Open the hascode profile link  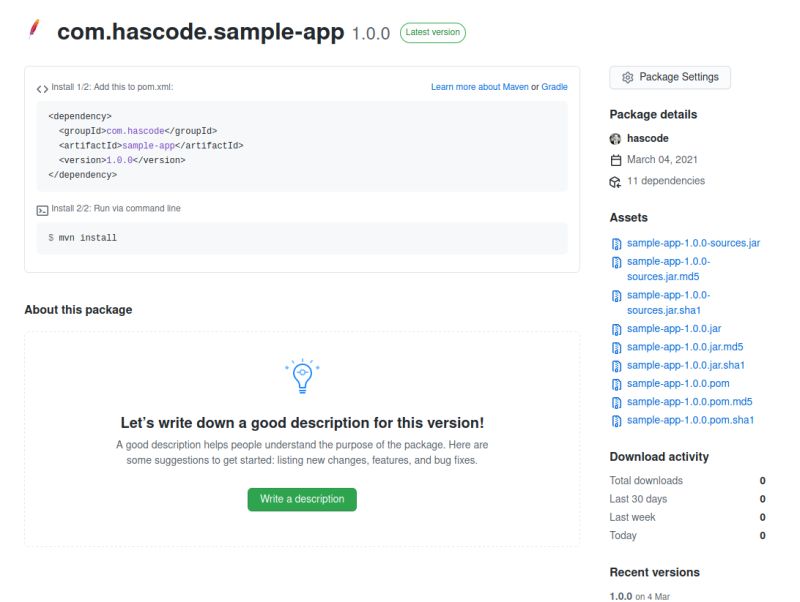(x=647, y=138)
